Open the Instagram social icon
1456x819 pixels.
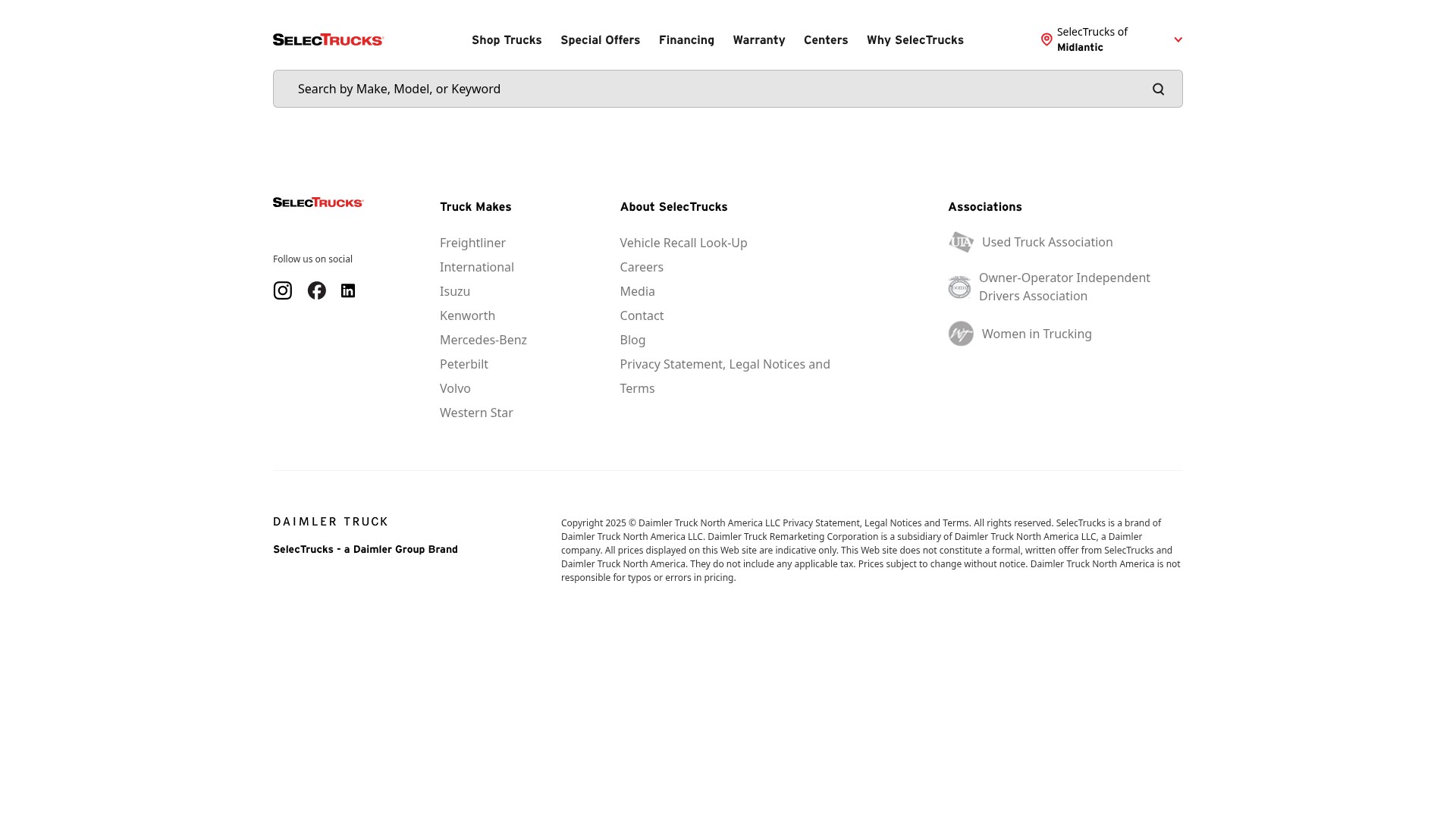[x=283, y=290]
